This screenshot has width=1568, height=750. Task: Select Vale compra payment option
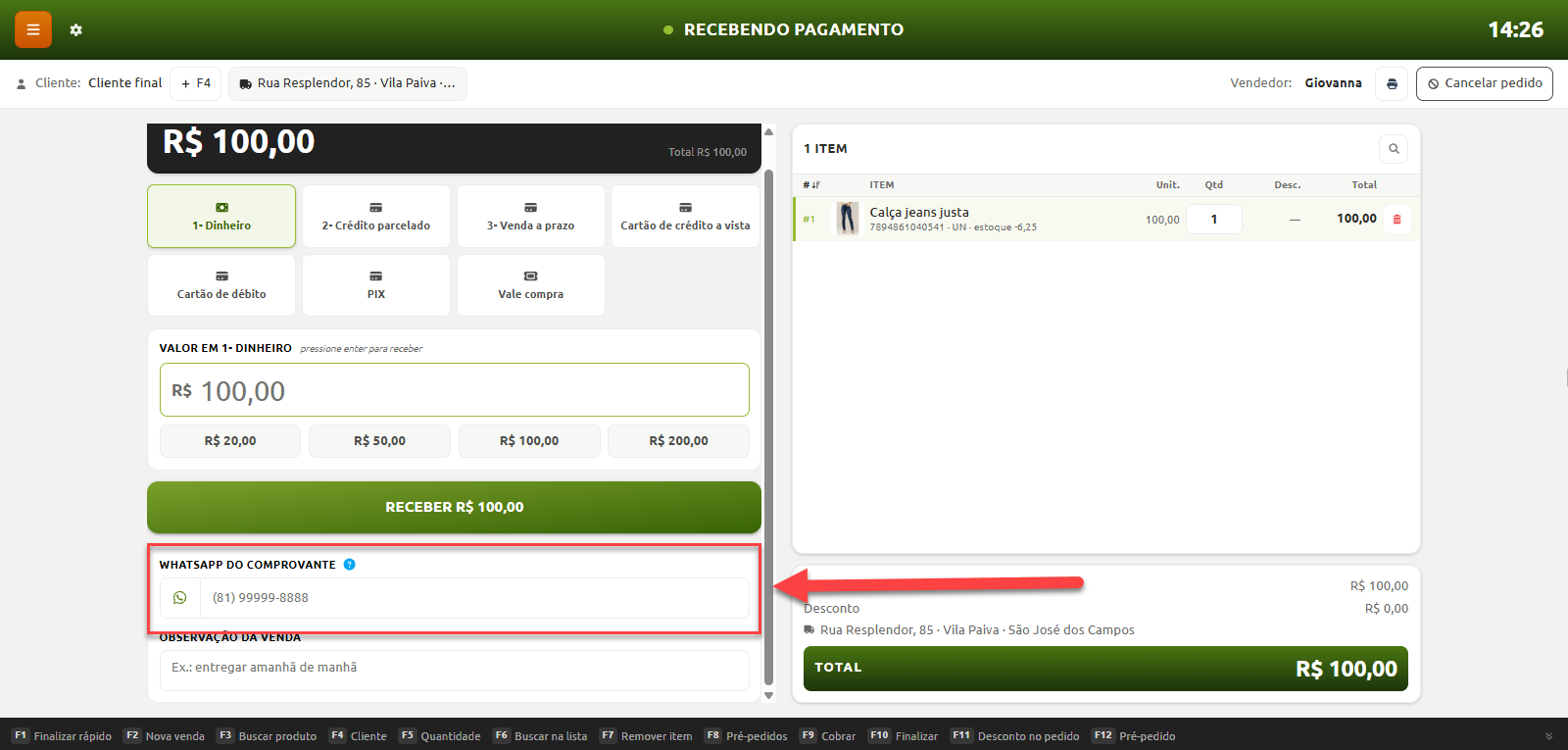tap(531, 285)
